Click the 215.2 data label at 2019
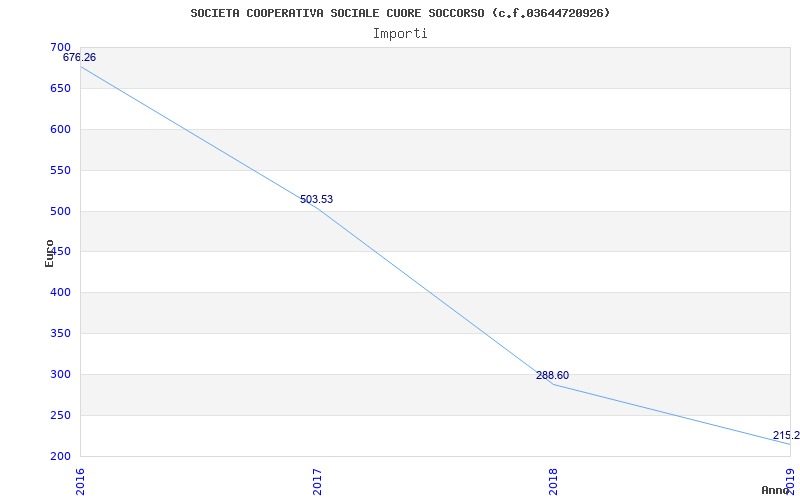The image size is (800, 500). click(x=786, y=436)
